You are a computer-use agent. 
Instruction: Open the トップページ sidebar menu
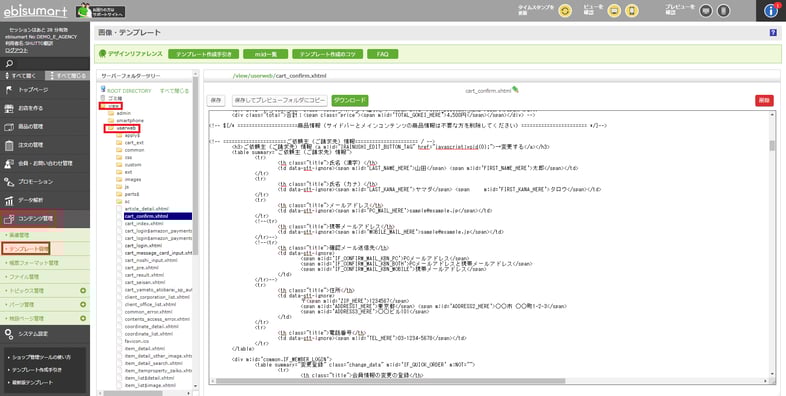click(x=45, y=90)
